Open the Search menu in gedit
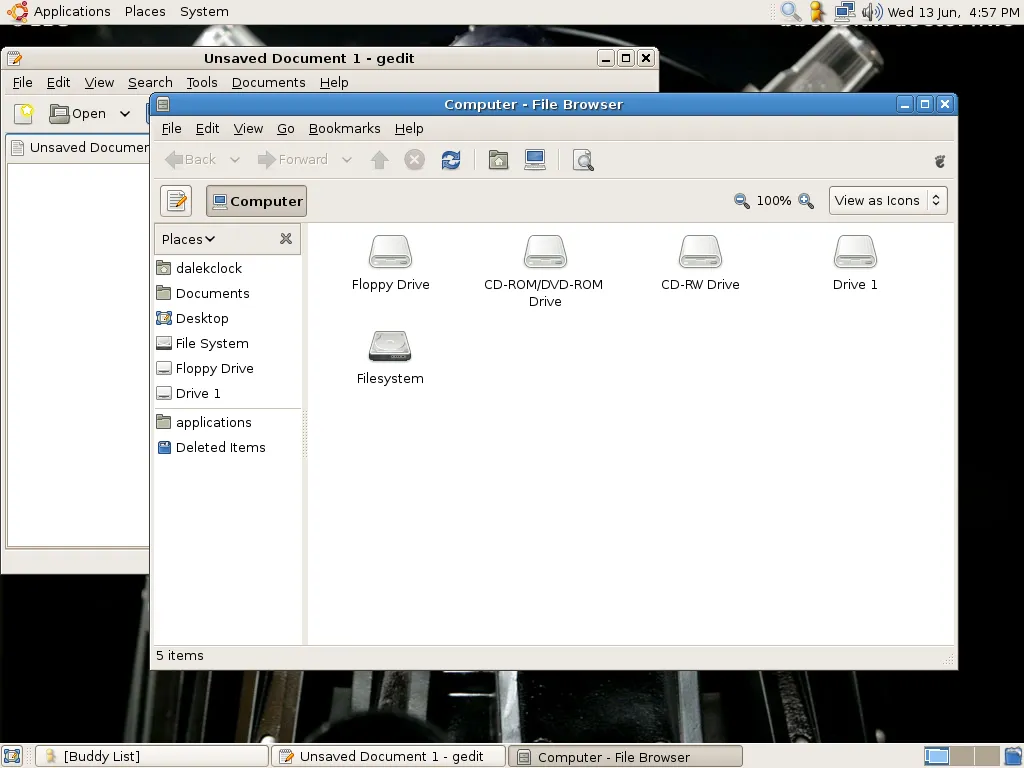1024x768 pixels. pos(150,82)
